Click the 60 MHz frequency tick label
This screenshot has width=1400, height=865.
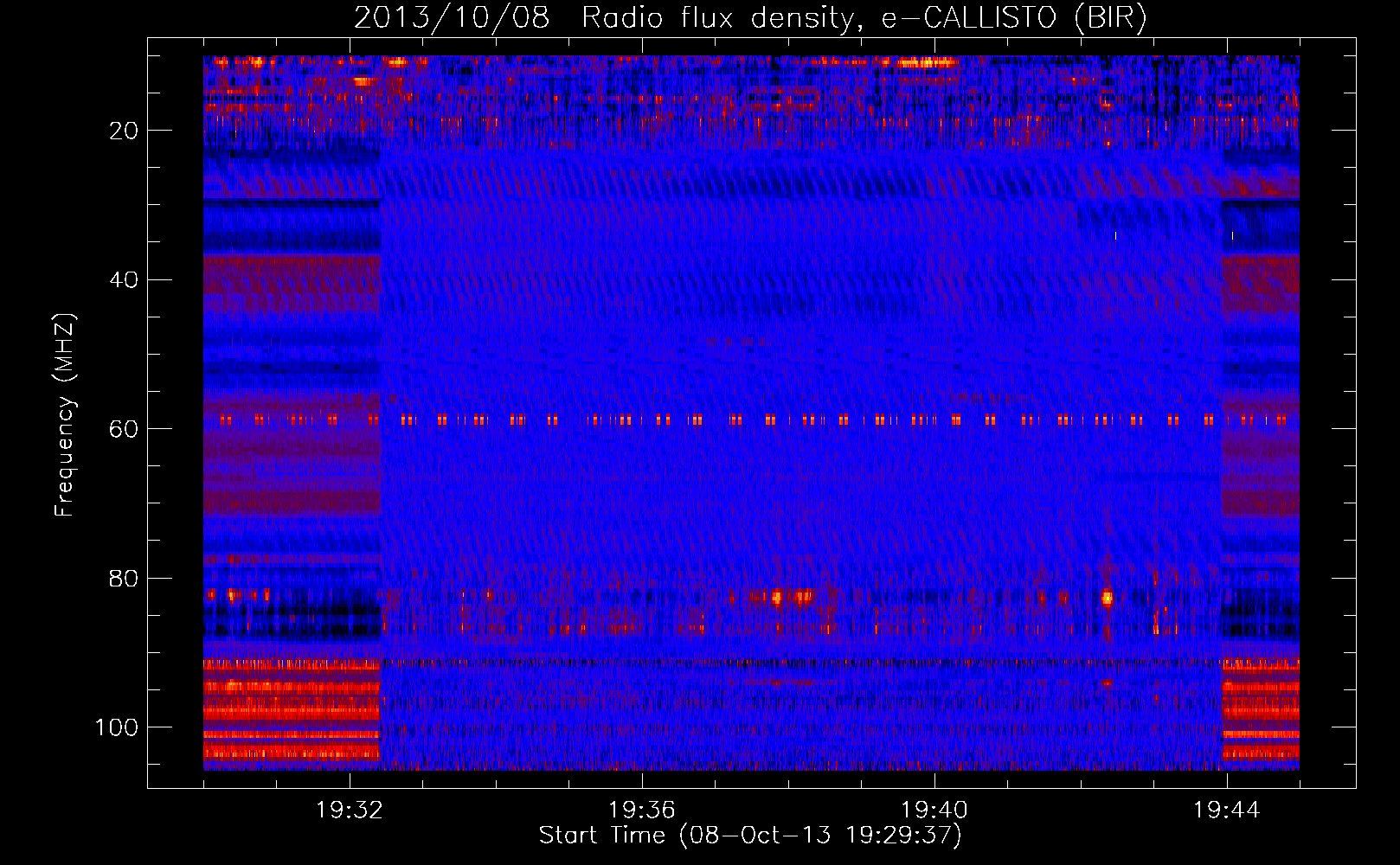(124, 429)
